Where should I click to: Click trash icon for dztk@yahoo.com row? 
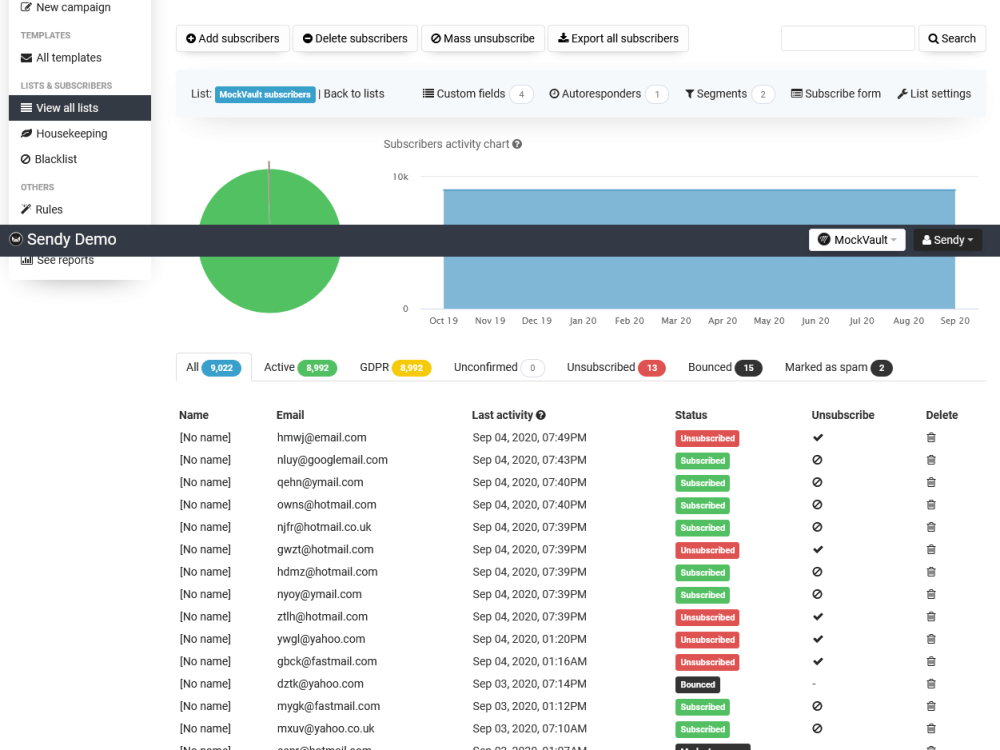931,684
